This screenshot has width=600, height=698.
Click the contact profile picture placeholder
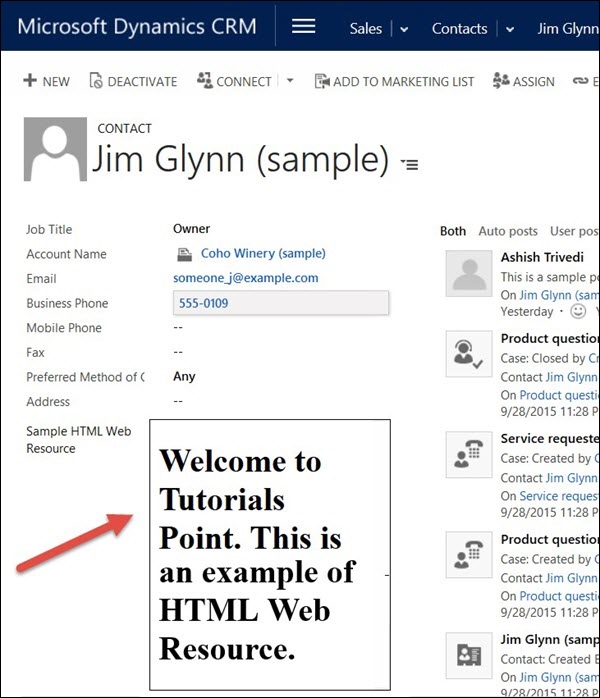tap(55, 149)
